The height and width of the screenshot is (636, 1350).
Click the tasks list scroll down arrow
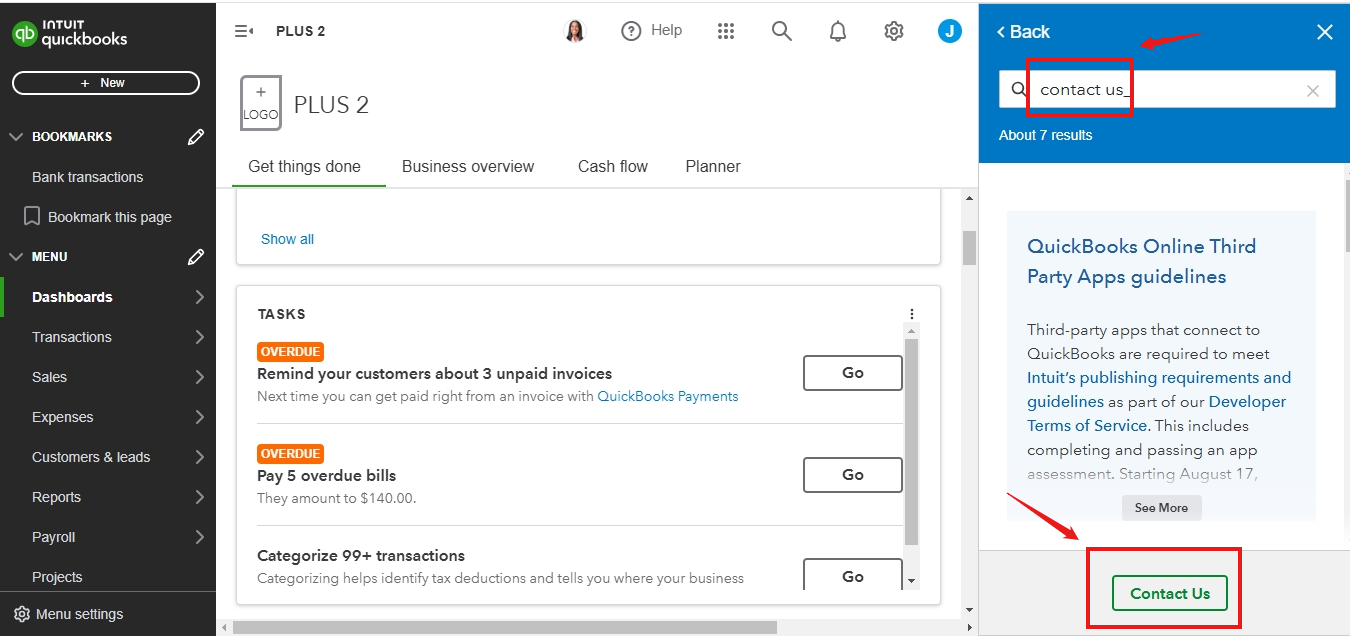tap(911, 581)
